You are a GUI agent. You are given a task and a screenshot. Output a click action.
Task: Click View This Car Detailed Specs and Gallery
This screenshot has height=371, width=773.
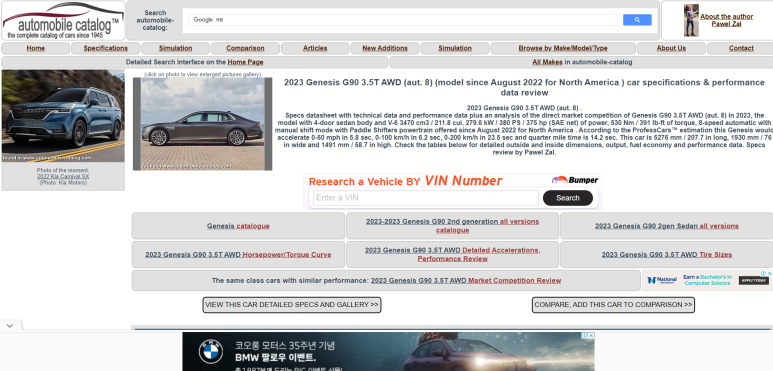click(x=292, y=305)
